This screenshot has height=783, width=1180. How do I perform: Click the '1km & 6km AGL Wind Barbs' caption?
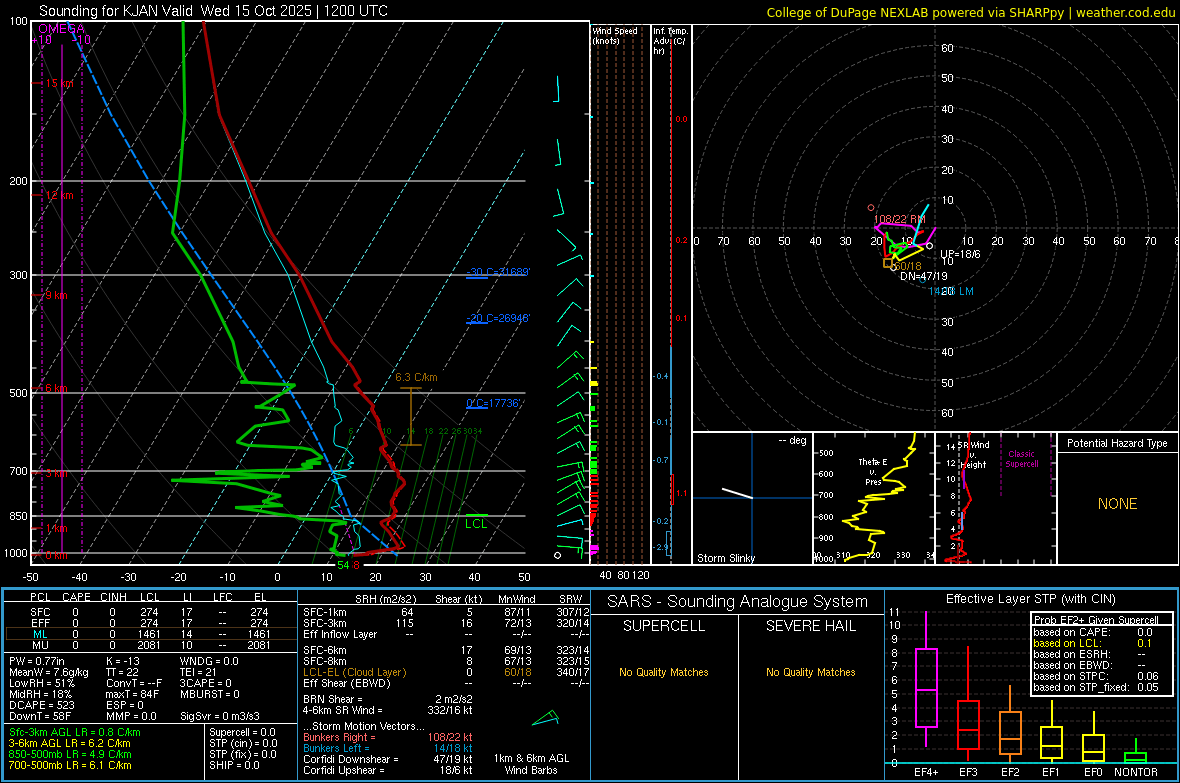coord(531,764)
